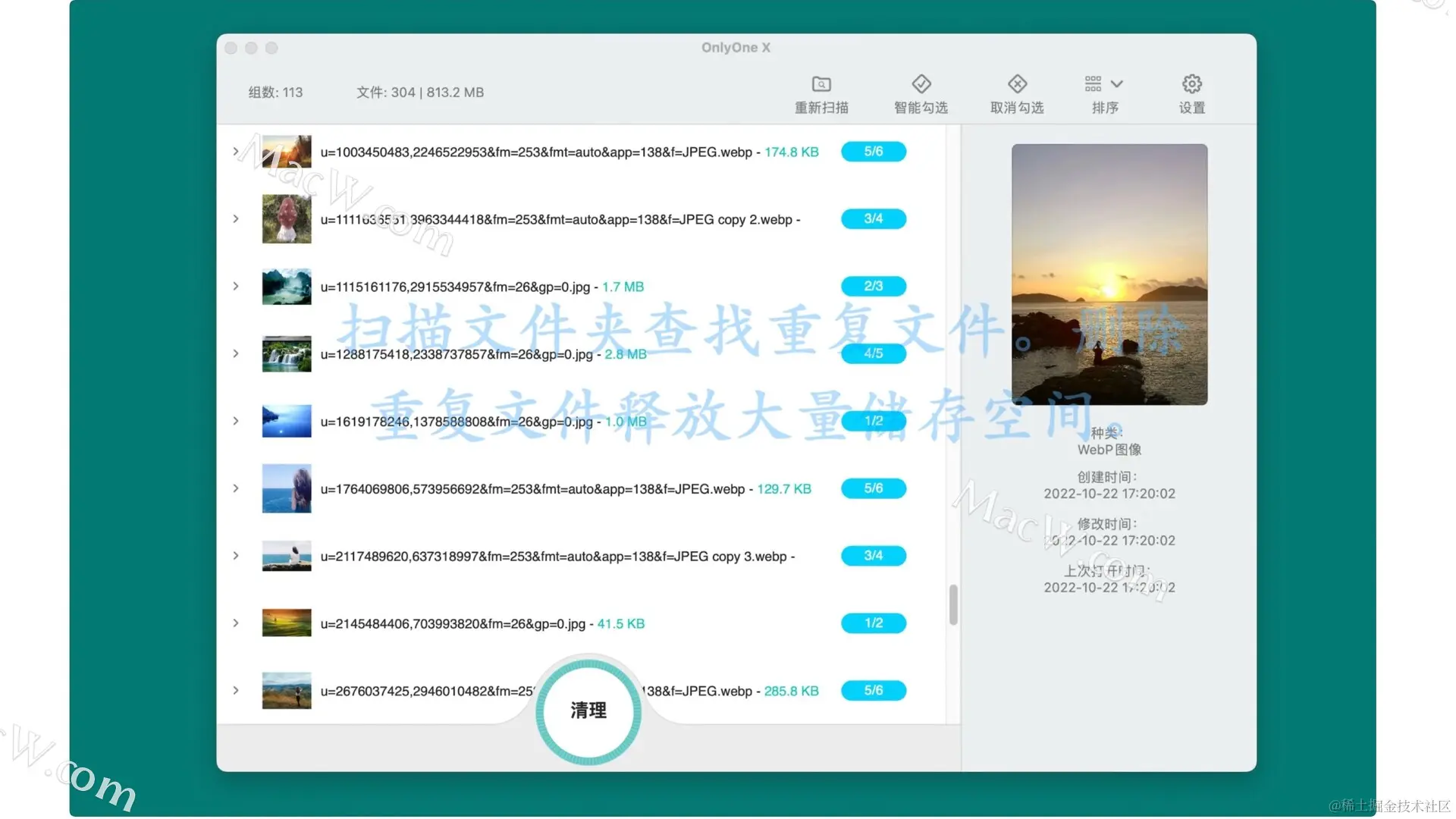Screen dimensions: 1456x819
Task: Select the u=1764069806 webp file row
Action: tap(532, 489)
